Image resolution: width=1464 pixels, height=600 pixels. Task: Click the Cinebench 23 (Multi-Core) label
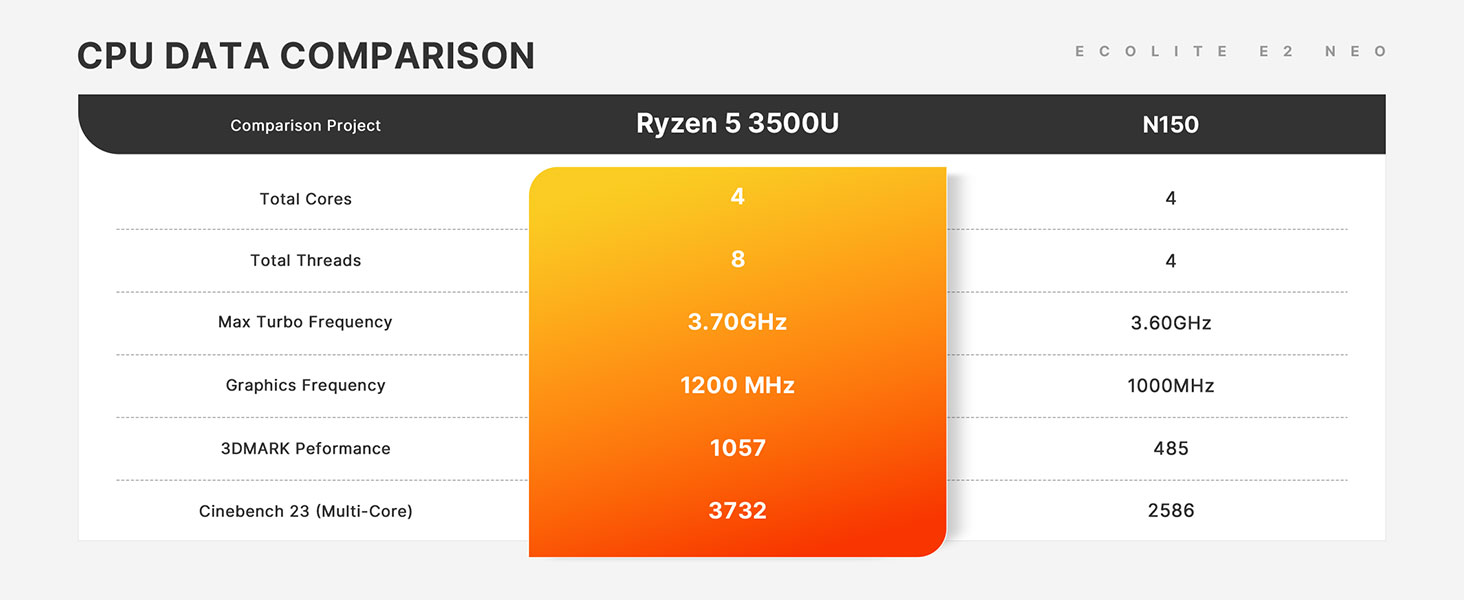tap(306, 511)
